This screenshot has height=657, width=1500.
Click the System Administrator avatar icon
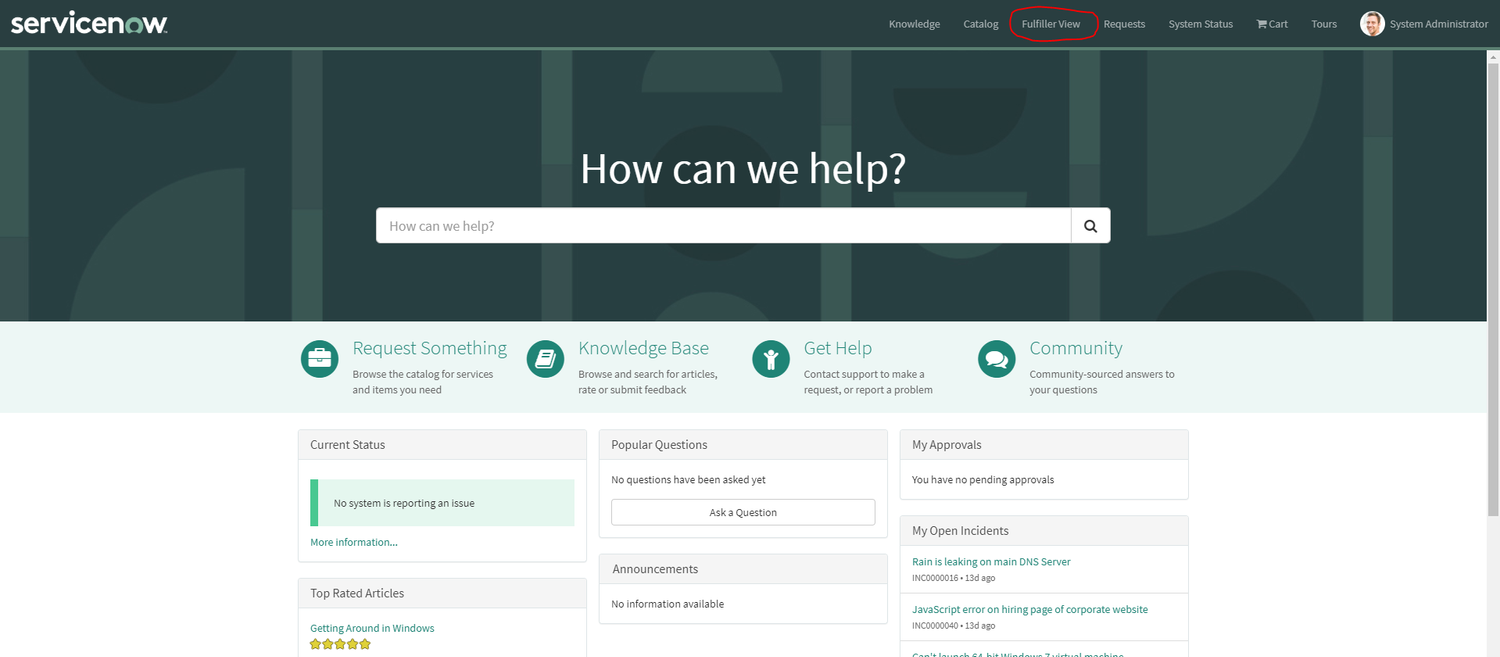point(1372,23)
